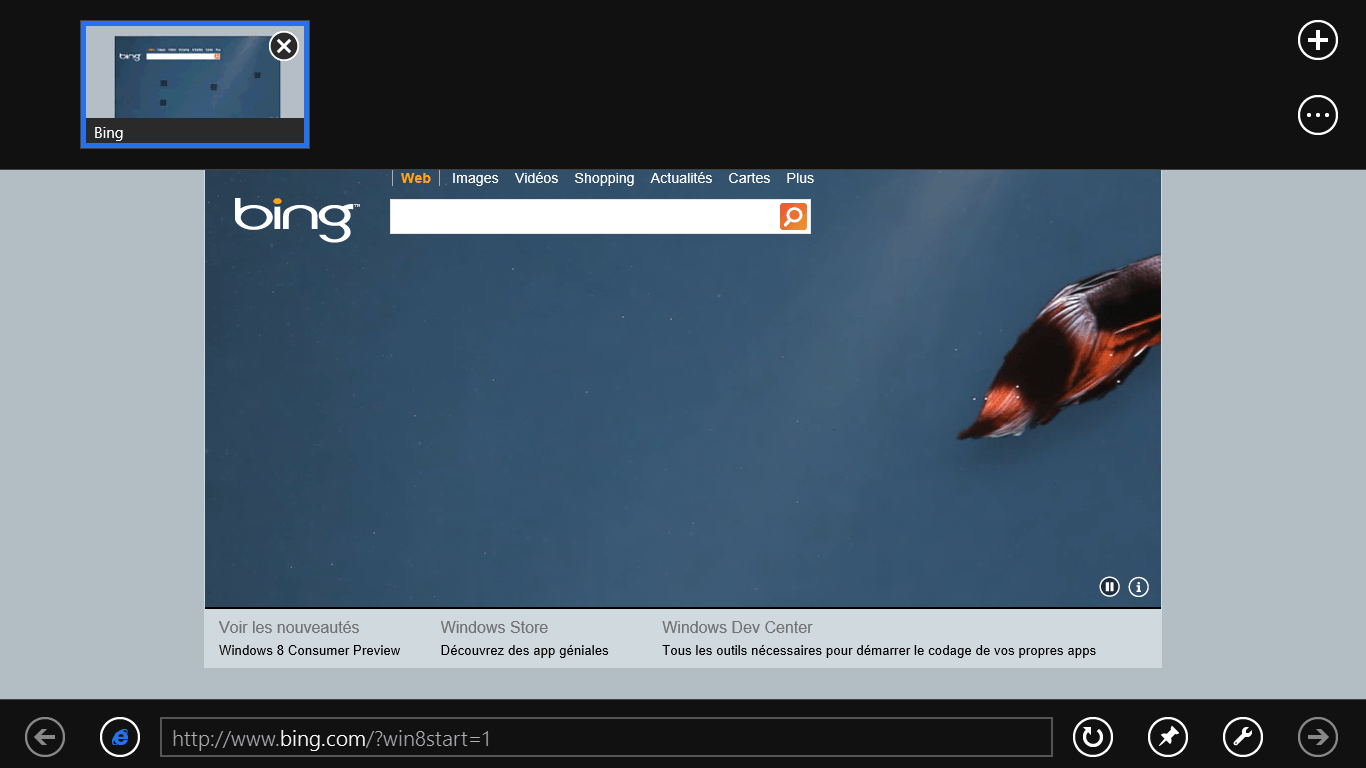Switch to Images search tab

pos(475,178)
